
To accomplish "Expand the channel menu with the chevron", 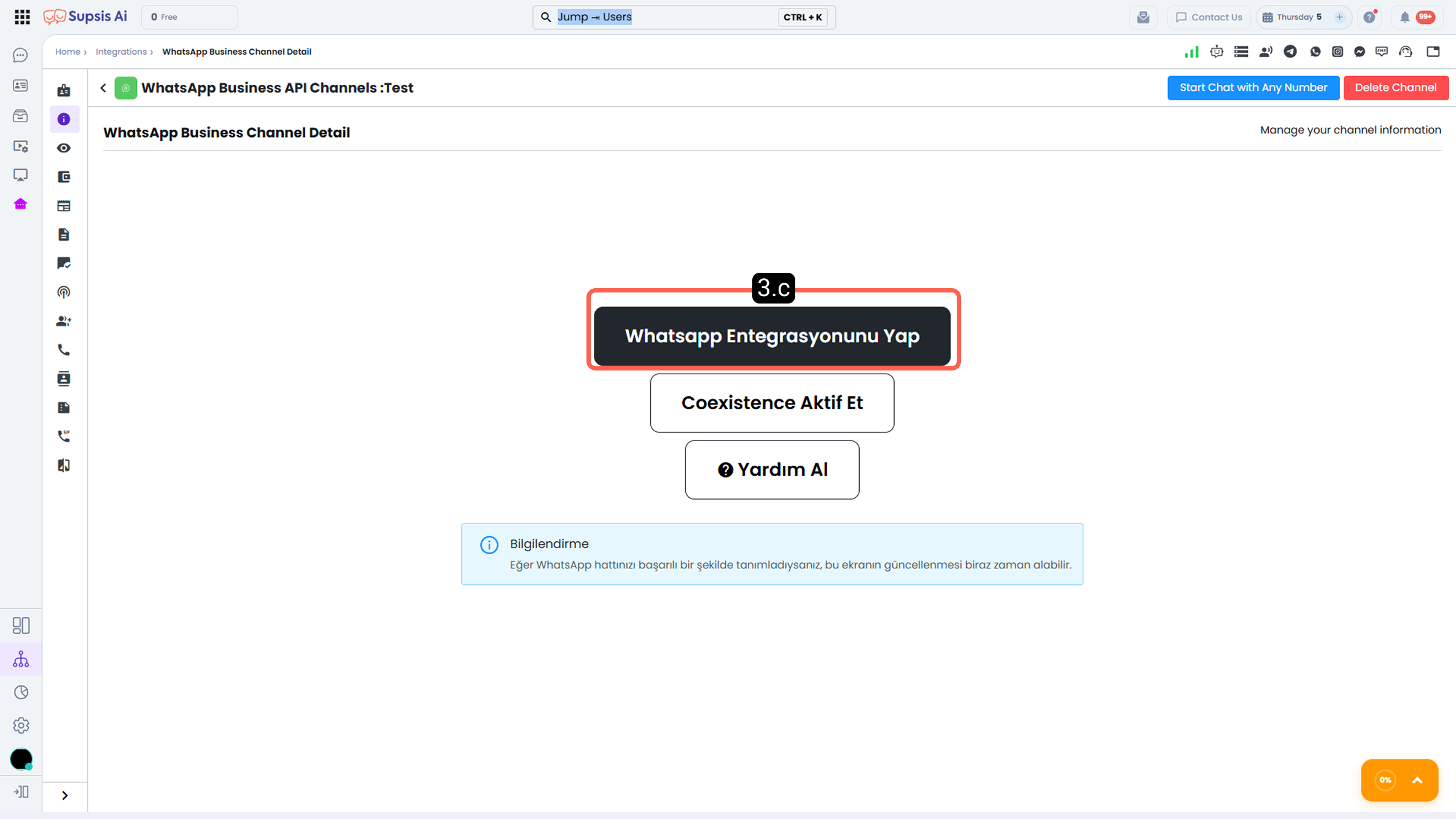I will tap(65, 796).
